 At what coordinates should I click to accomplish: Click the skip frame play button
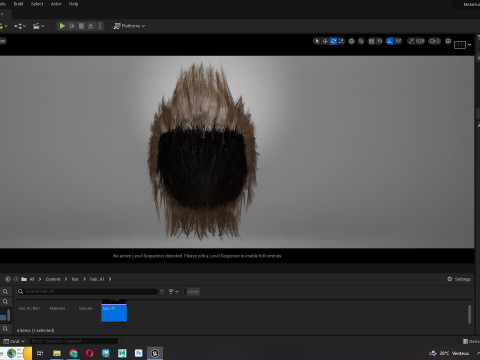point(72,26)
